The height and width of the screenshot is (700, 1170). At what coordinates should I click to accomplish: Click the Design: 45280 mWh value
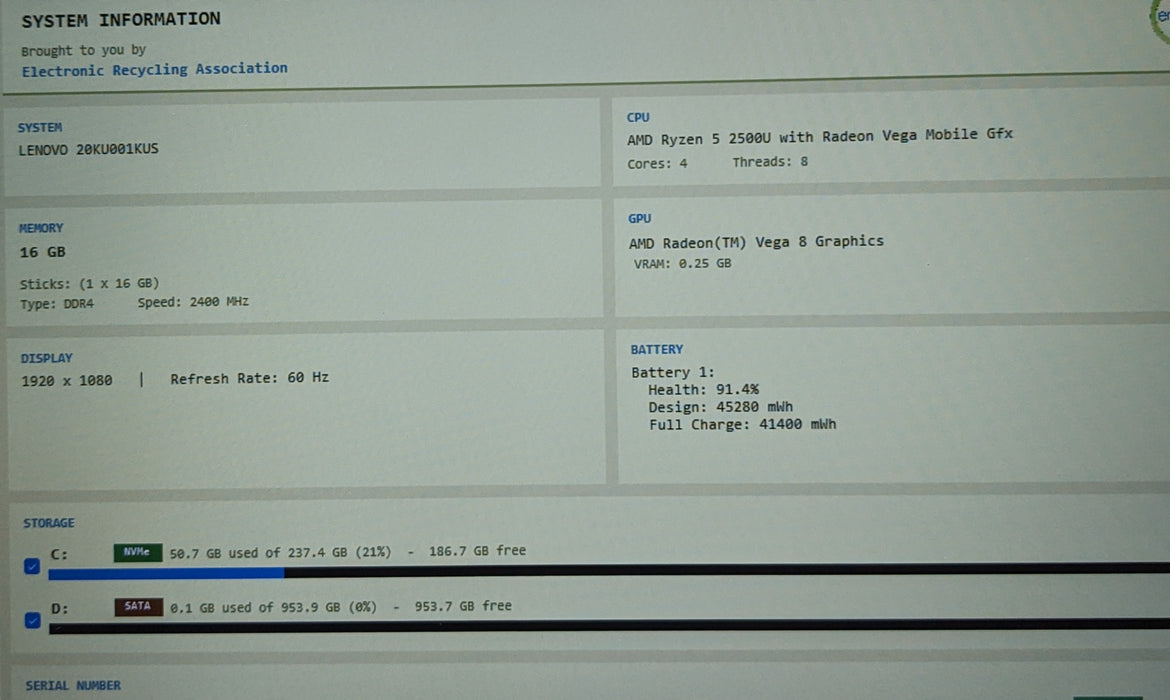click(720, 407)
